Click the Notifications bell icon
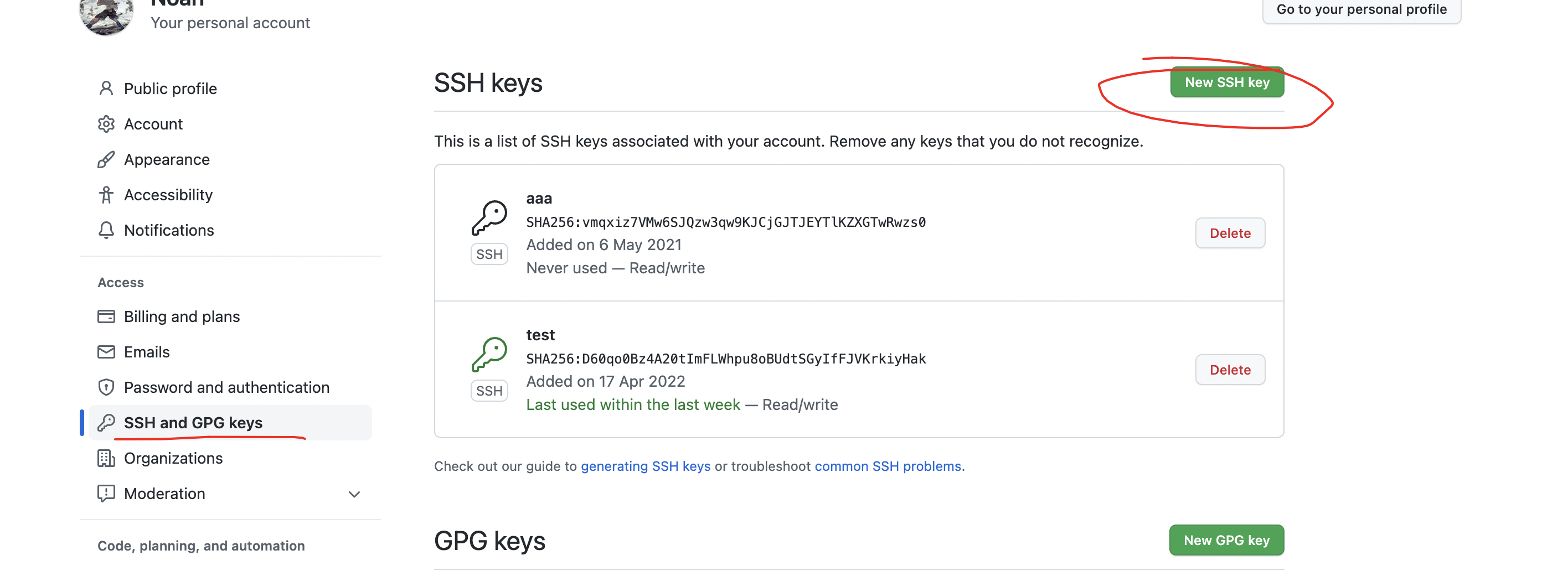Viewport: 1568px width, 571px height. pos(106,230)
